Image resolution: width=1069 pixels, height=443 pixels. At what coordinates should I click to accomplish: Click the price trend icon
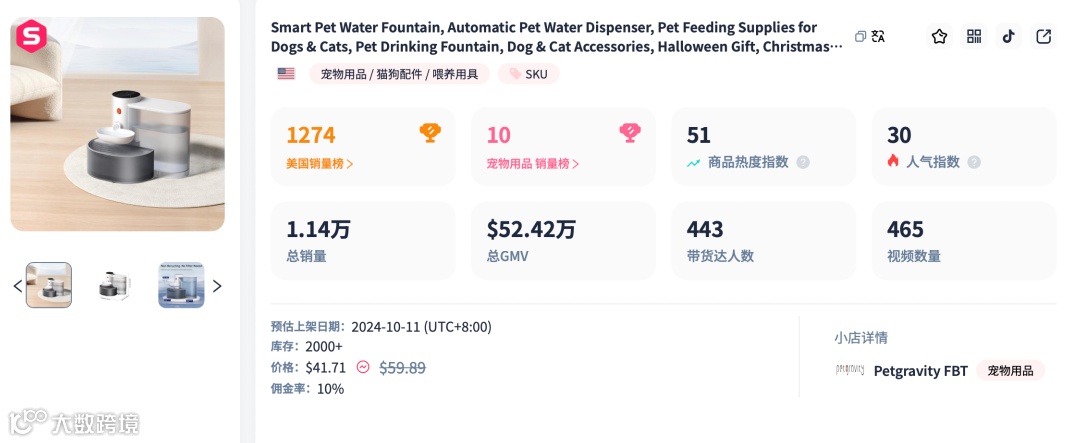pos(363,367)
